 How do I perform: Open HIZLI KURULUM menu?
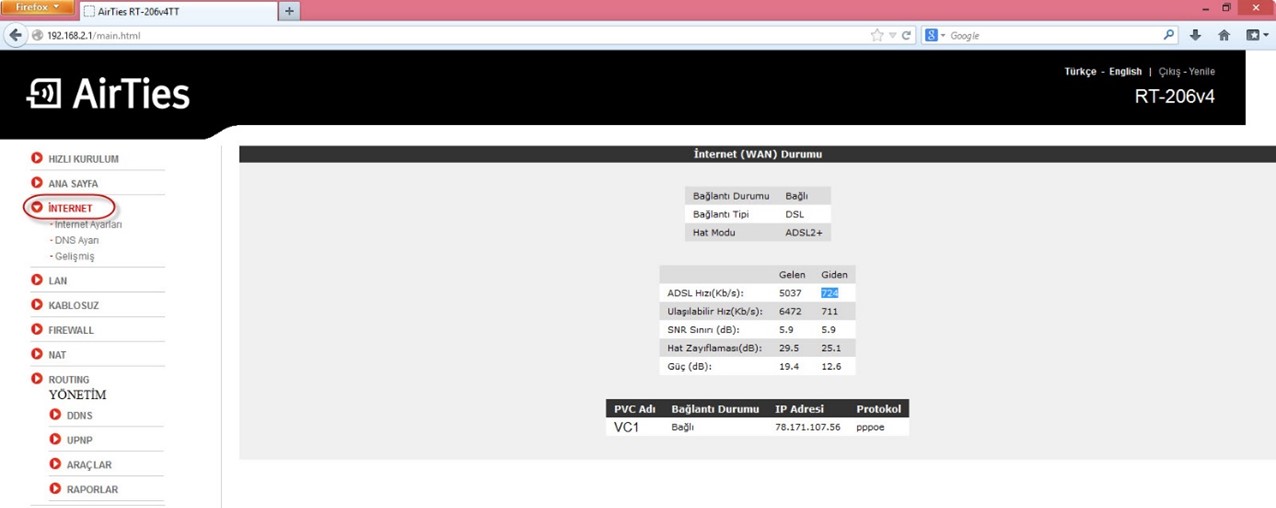click(x=83, y=159)
